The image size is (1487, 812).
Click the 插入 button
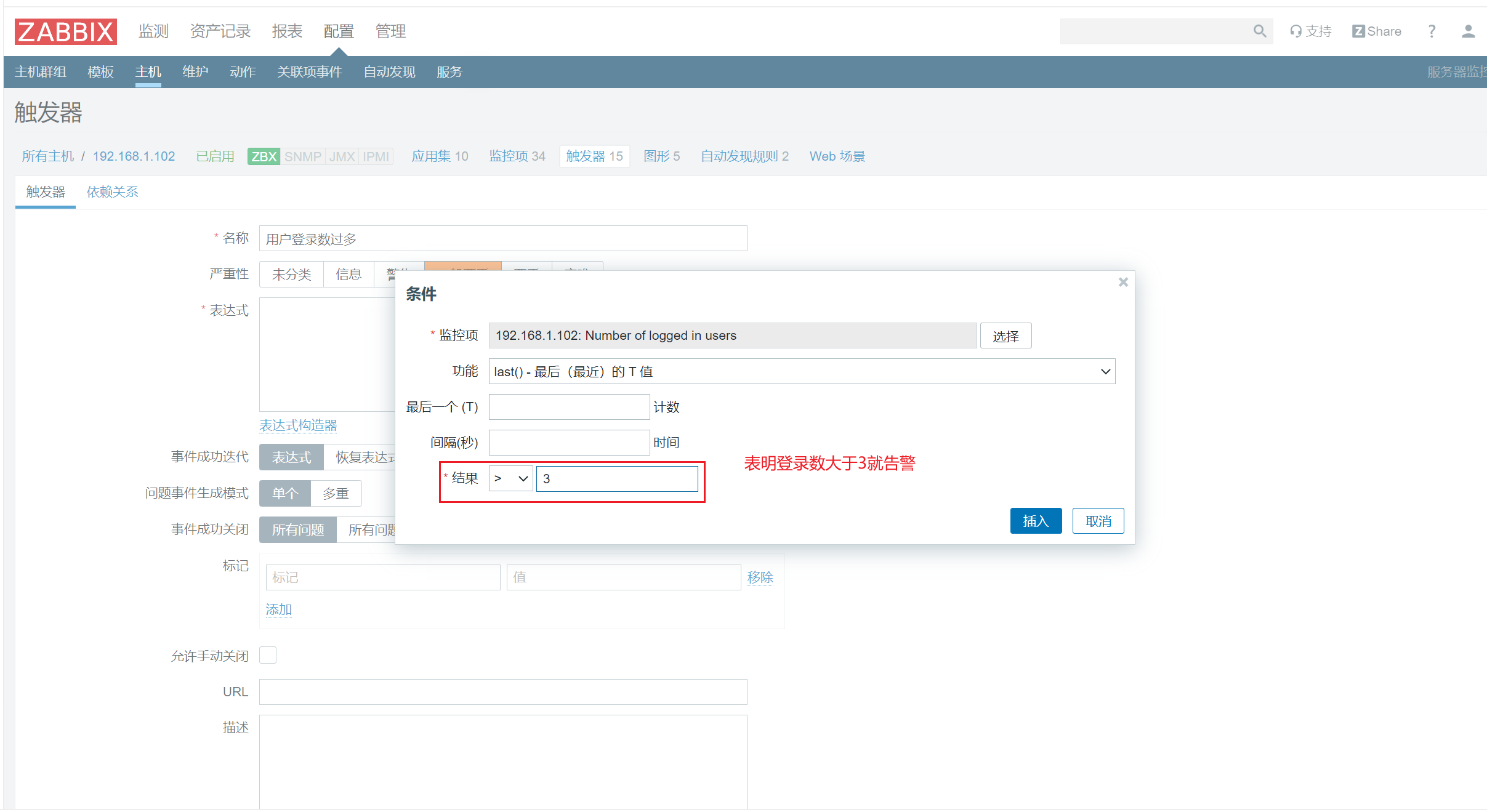pos(1036,521)
